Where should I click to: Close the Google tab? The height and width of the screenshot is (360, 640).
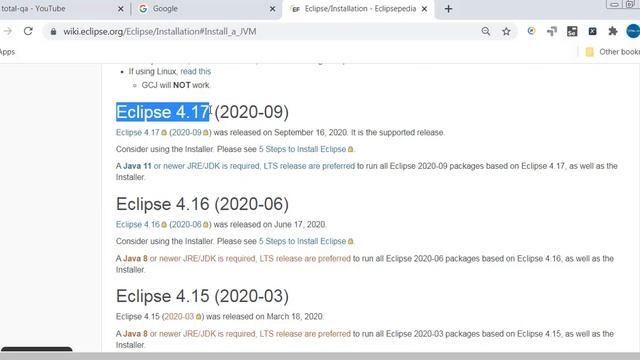coord(273,9)
